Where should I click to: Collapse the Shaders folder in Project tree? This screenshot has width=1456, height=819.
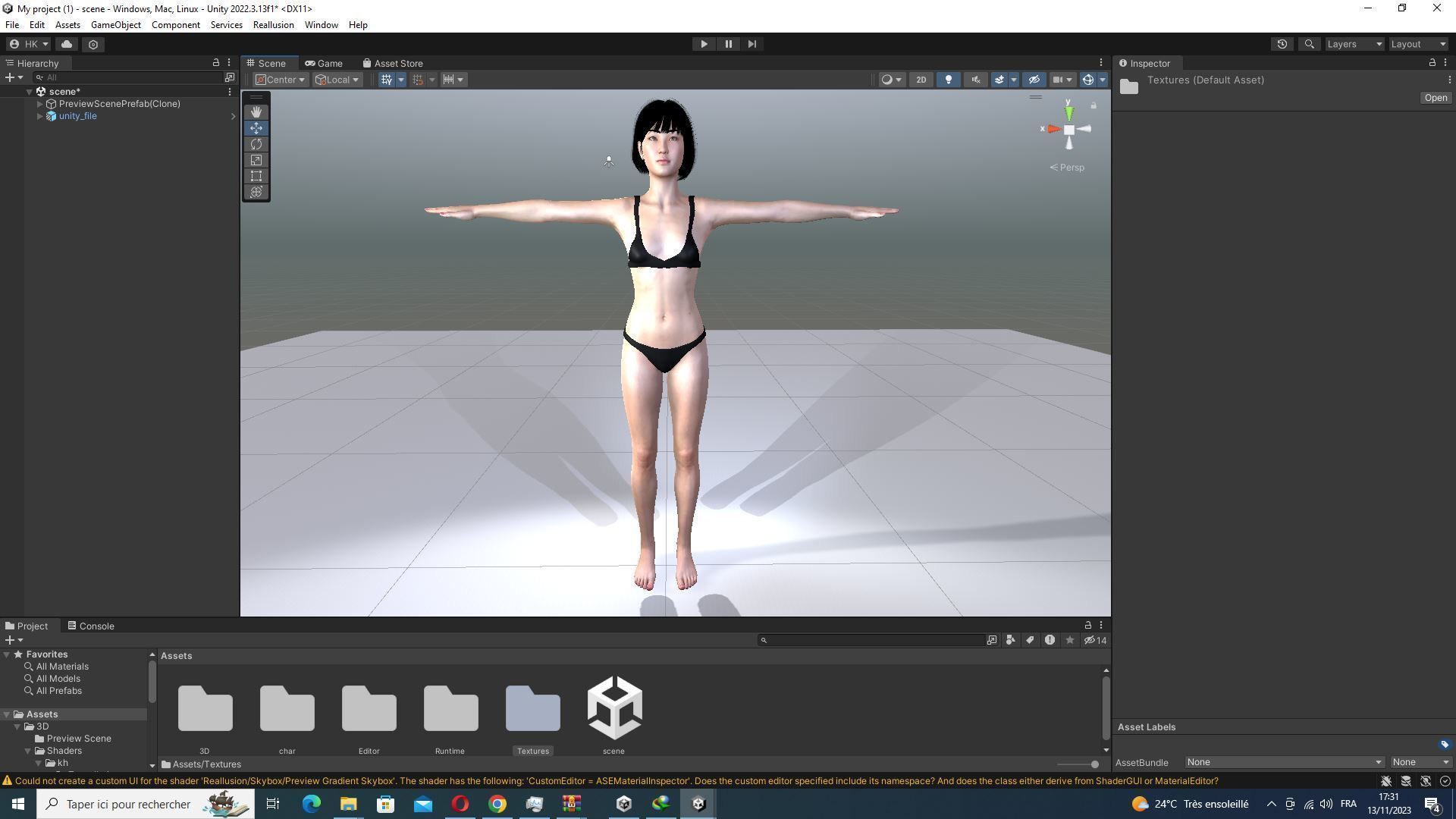28,751
